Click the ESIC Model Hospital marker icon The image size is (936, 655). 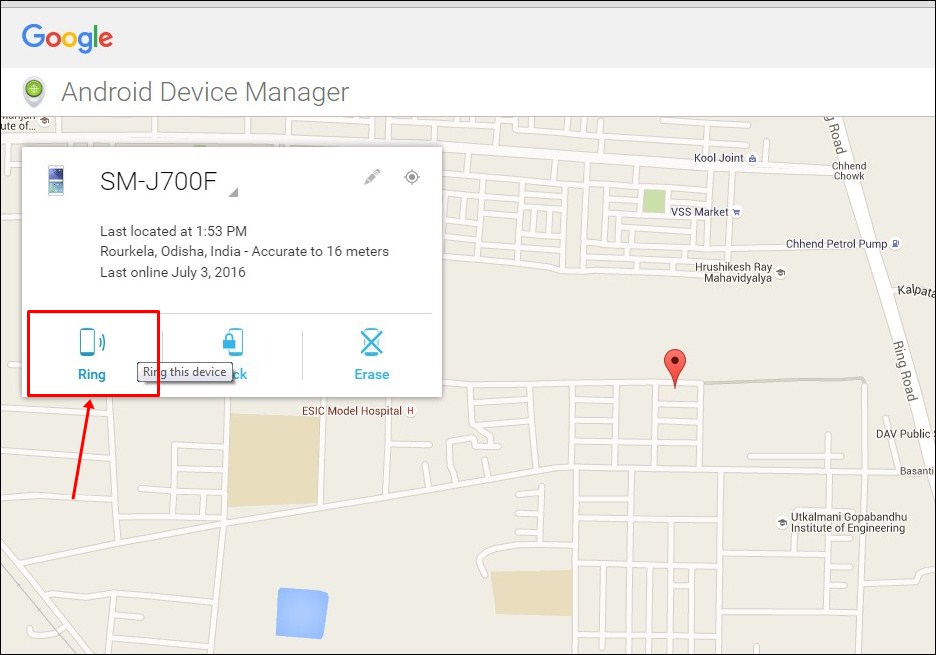pos(410,411)
